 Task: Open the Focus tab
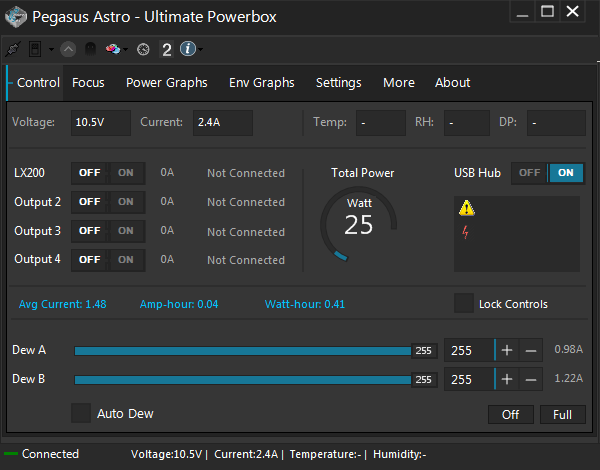pyautogui.click(x=88, y=83)
